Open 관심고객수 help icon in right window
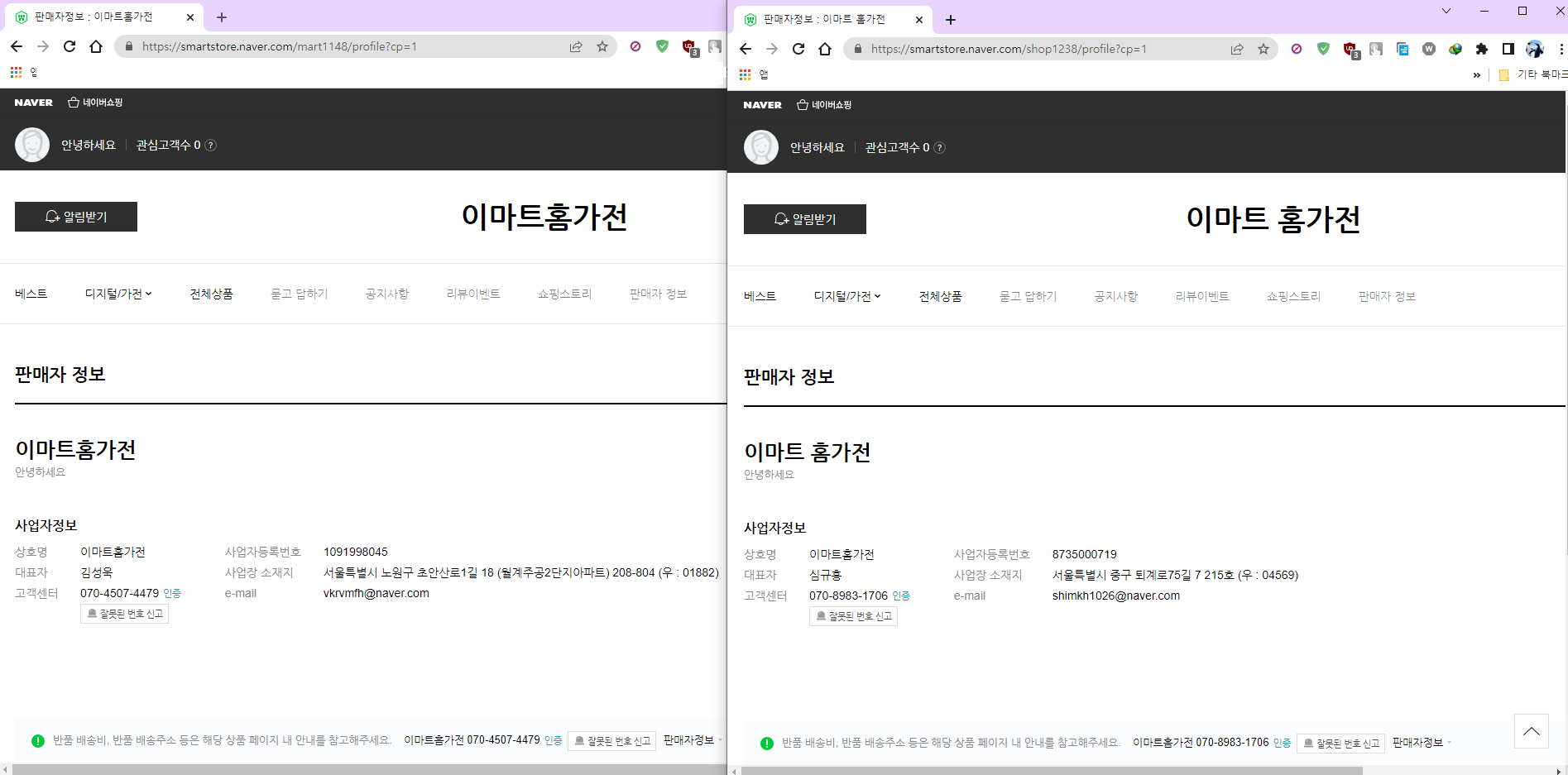The image size is (1568, 775). pos(940,147)
